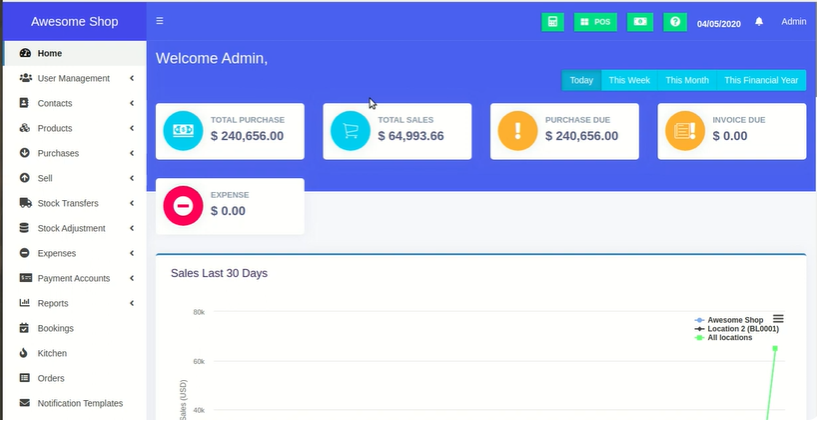Toggle sidebar with hamburger menu icon

(160, 21)
